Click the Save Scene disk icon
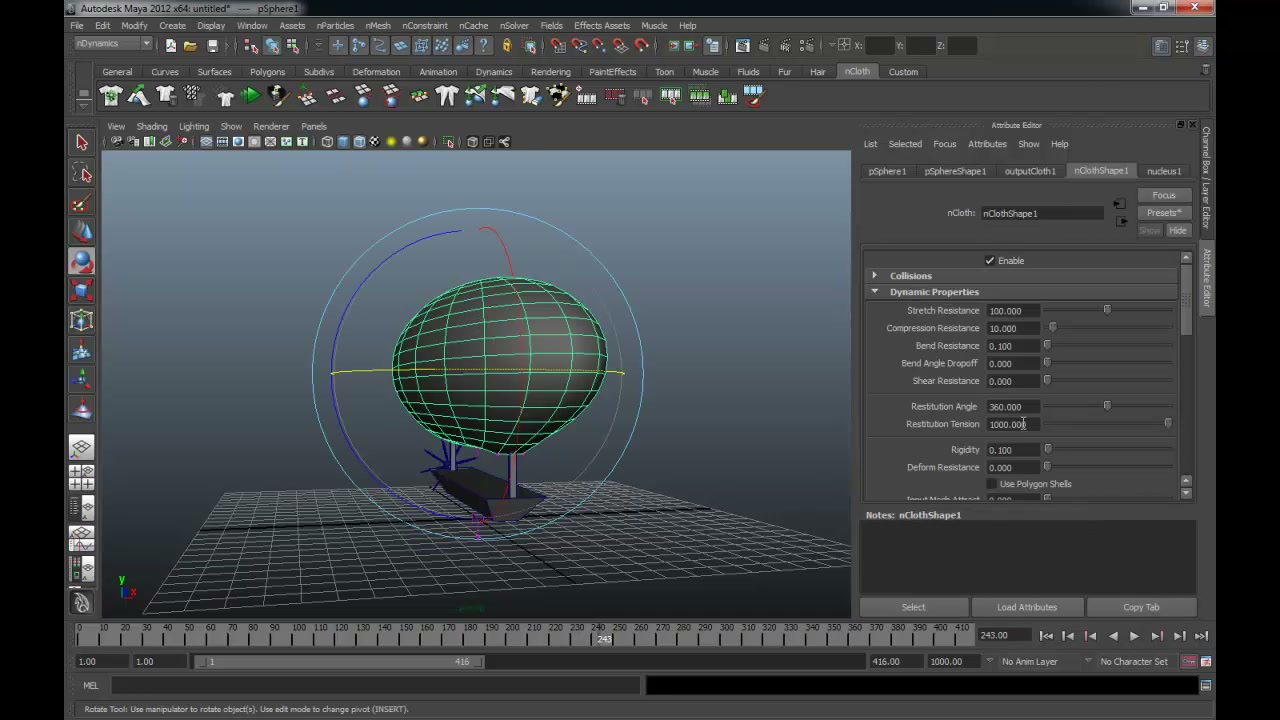The width and height of the screenshot is (1280, 720). 212,45
